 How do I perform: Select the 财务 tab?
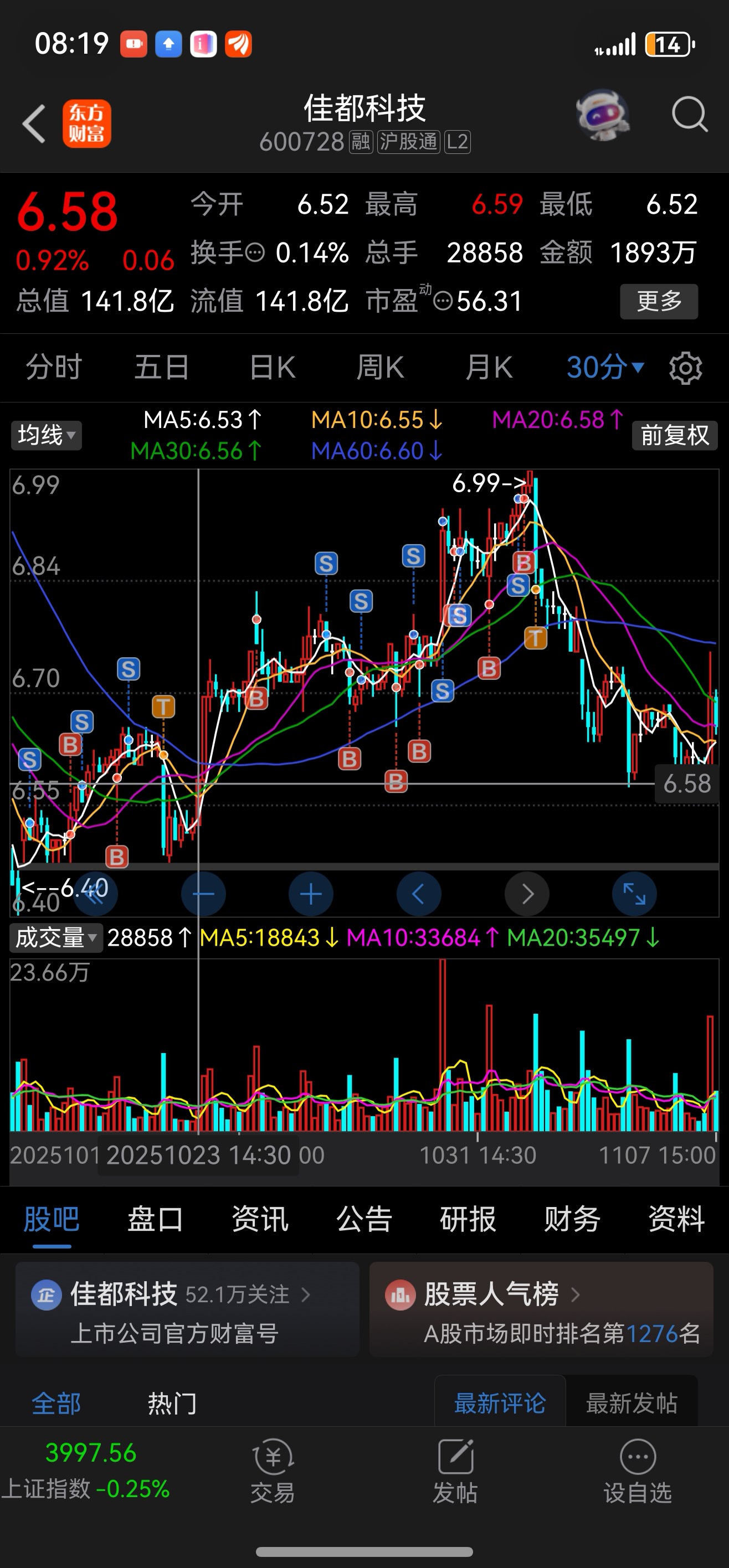tap(572, 1220)
